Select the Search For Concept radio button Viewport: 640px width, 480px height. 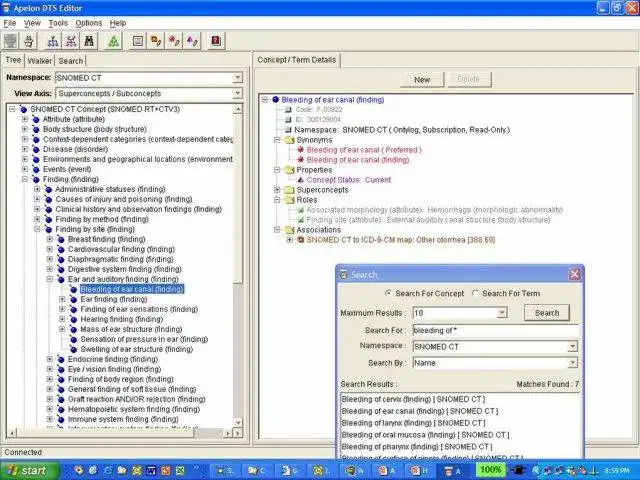pyautogui.click(x=388, y=293)
